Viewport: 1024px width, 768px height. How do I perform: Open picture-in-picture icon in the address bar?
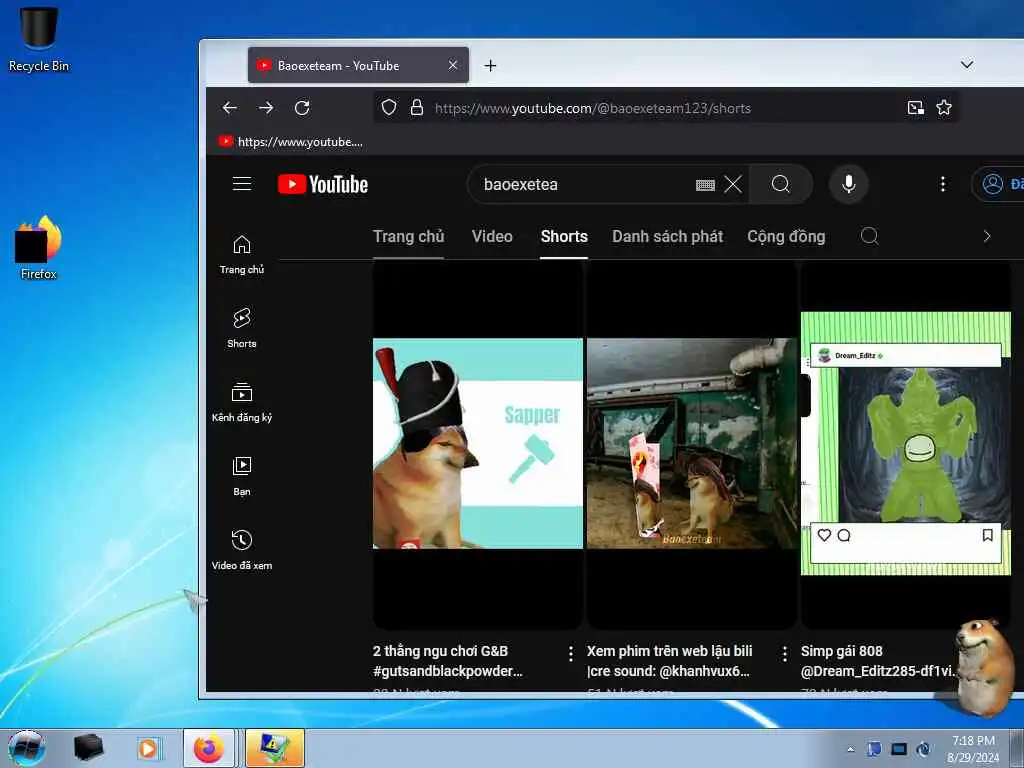point(916,108)
